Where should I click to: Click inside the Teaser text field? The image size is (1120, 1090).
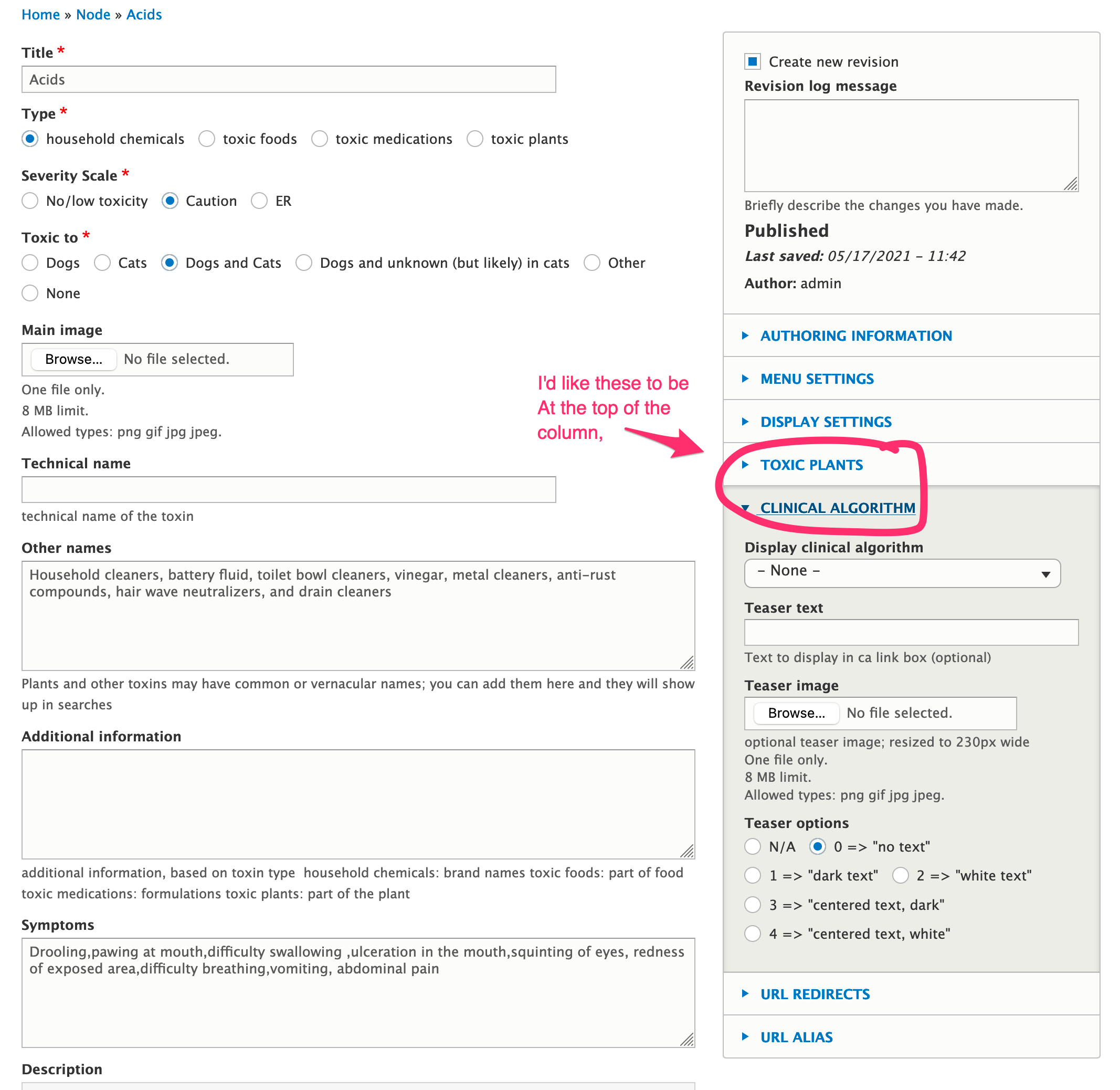tap(910, 633)
